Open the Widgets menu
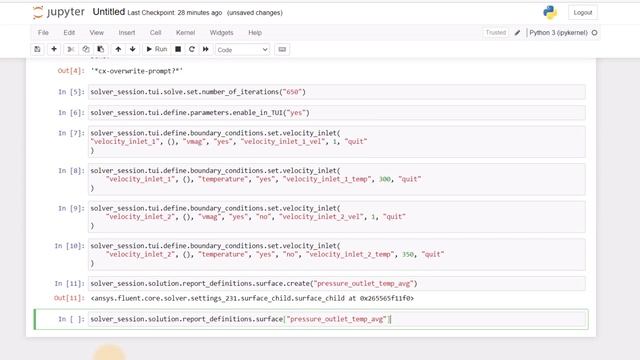The height and width of the screenshot is (360, 640). point(222,33)
